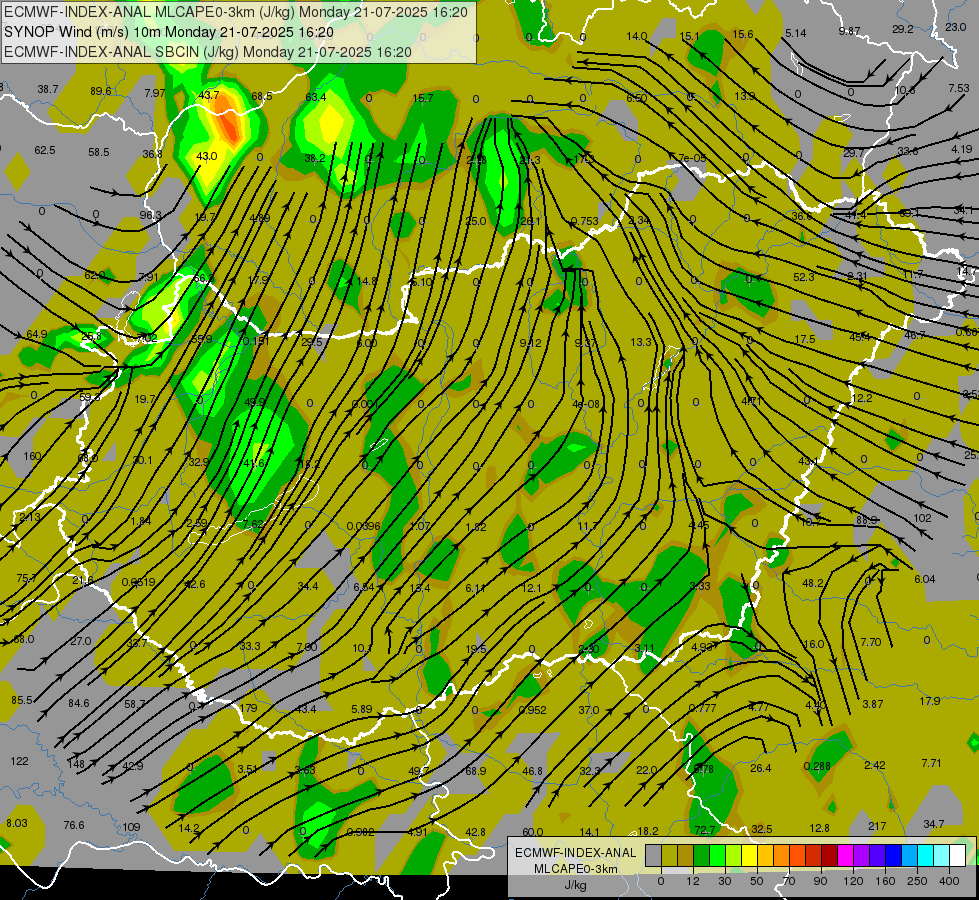Image resolution: width=979 pixels, height=900 pixels.
Task: Select the magenta swatch in the color scale
Action: coord(845,856)
